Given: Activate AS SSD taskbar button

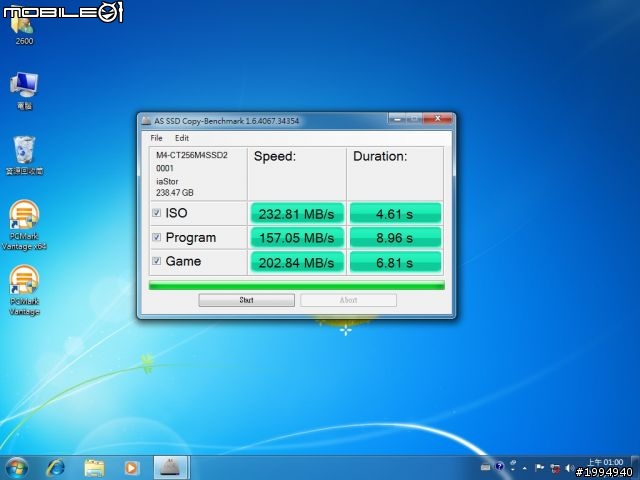Looking at the screenshot, I should click(x=171, y=467).
